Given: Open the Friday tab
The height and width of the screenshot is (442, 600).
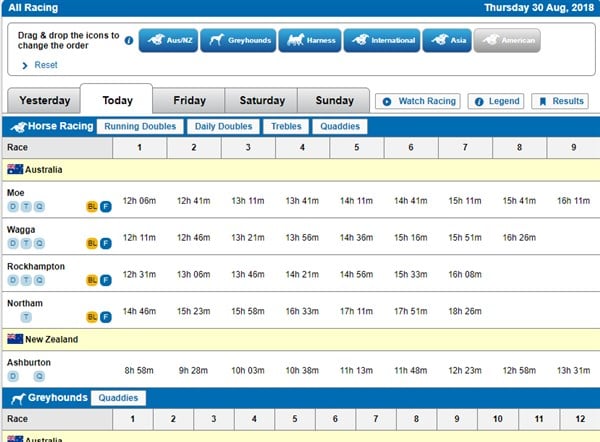Looking at the screenshot, I should point(189,101).
